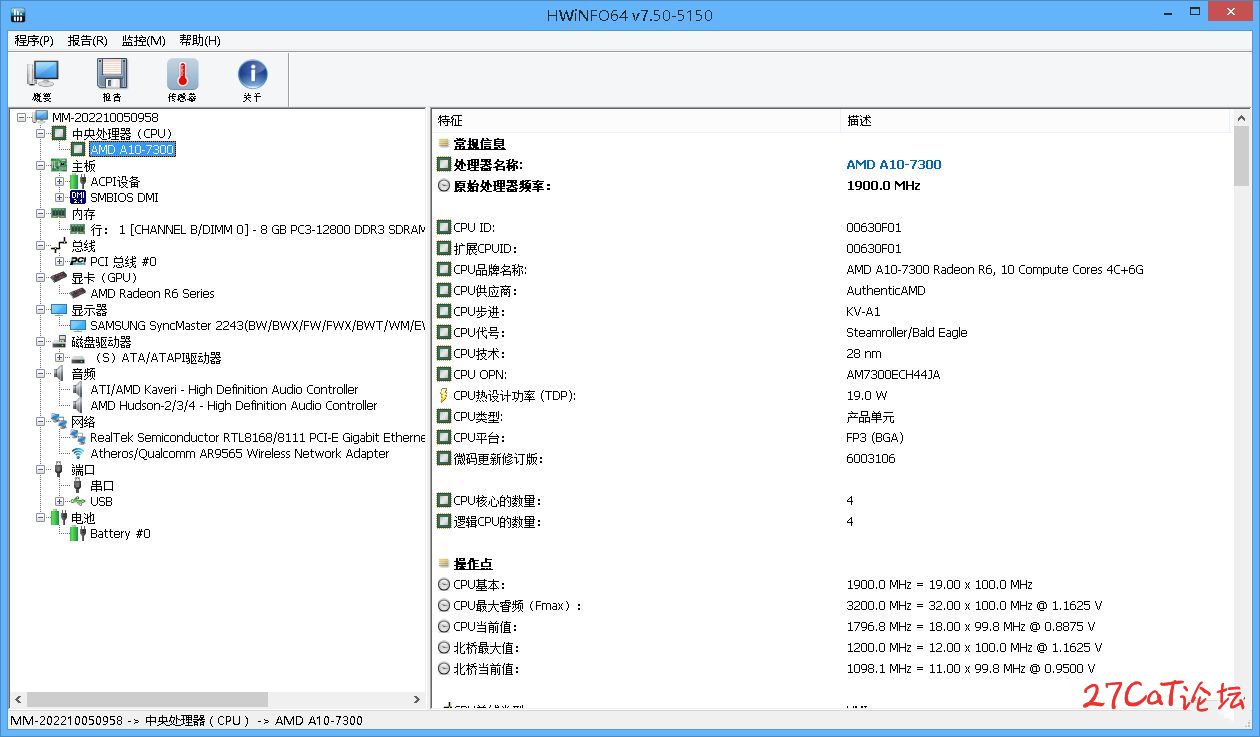The image size is (1260, 737).
Task: Collapse the 显卡（GPU）tree node
Action: (x=41, y=277)
